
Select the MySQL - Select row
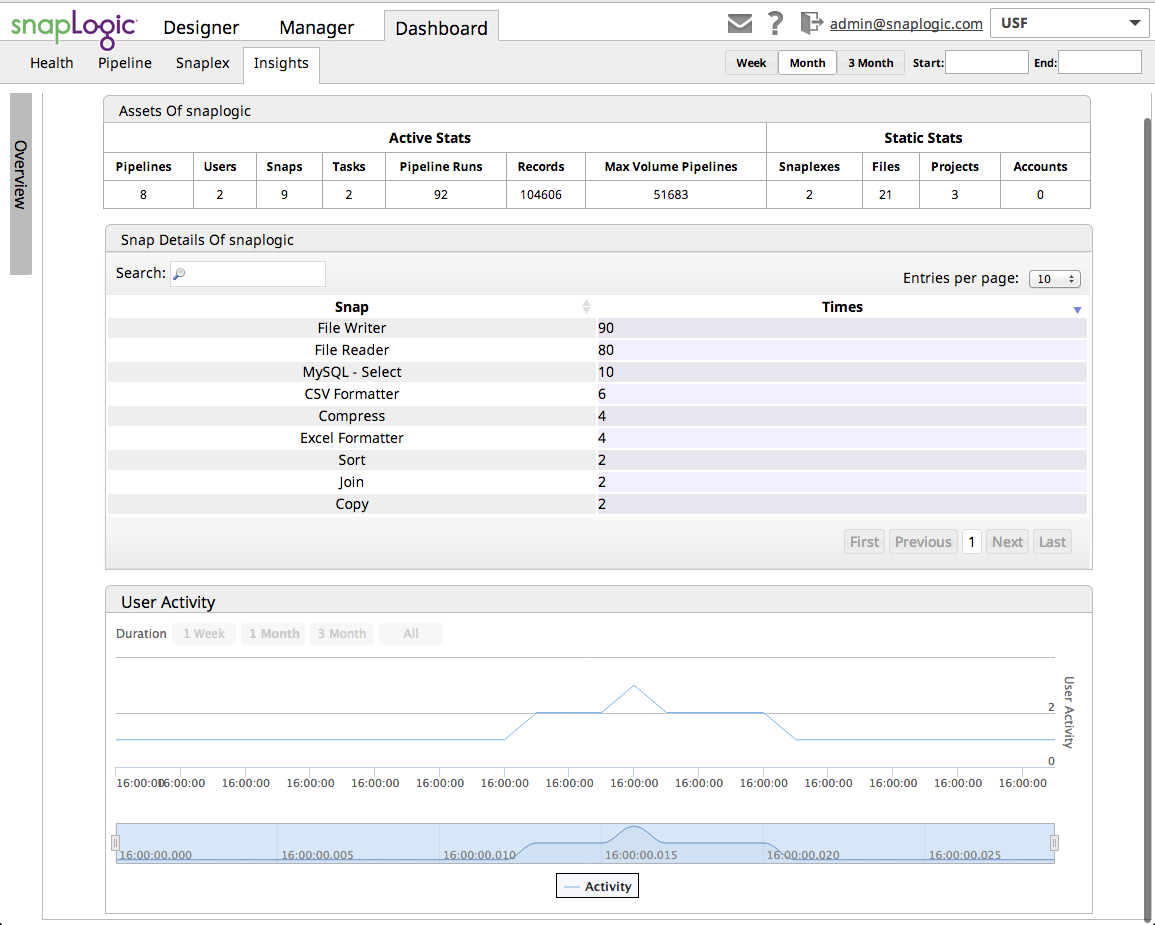pos(597,372)
